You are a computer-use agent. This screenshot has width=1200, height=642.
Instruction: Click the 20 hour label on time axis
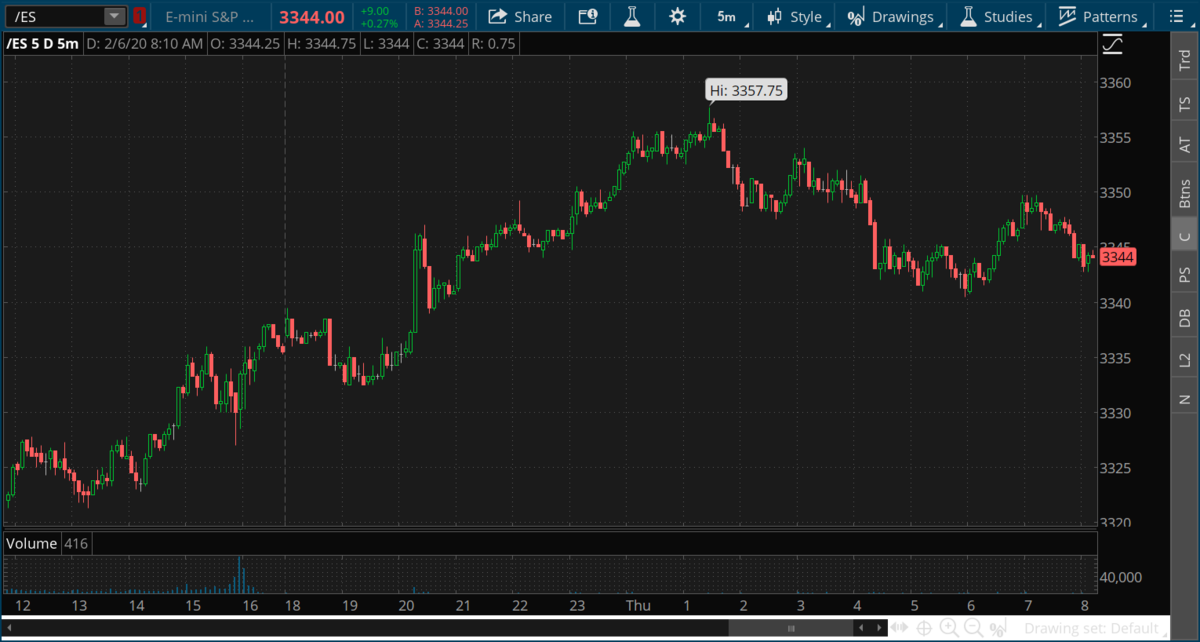point(406,606)
